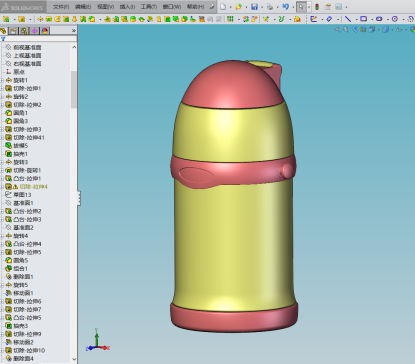This screenshot has width=415, height=364.
Task: Select 右视基准面 plane in tree
Action: point(27,64)
